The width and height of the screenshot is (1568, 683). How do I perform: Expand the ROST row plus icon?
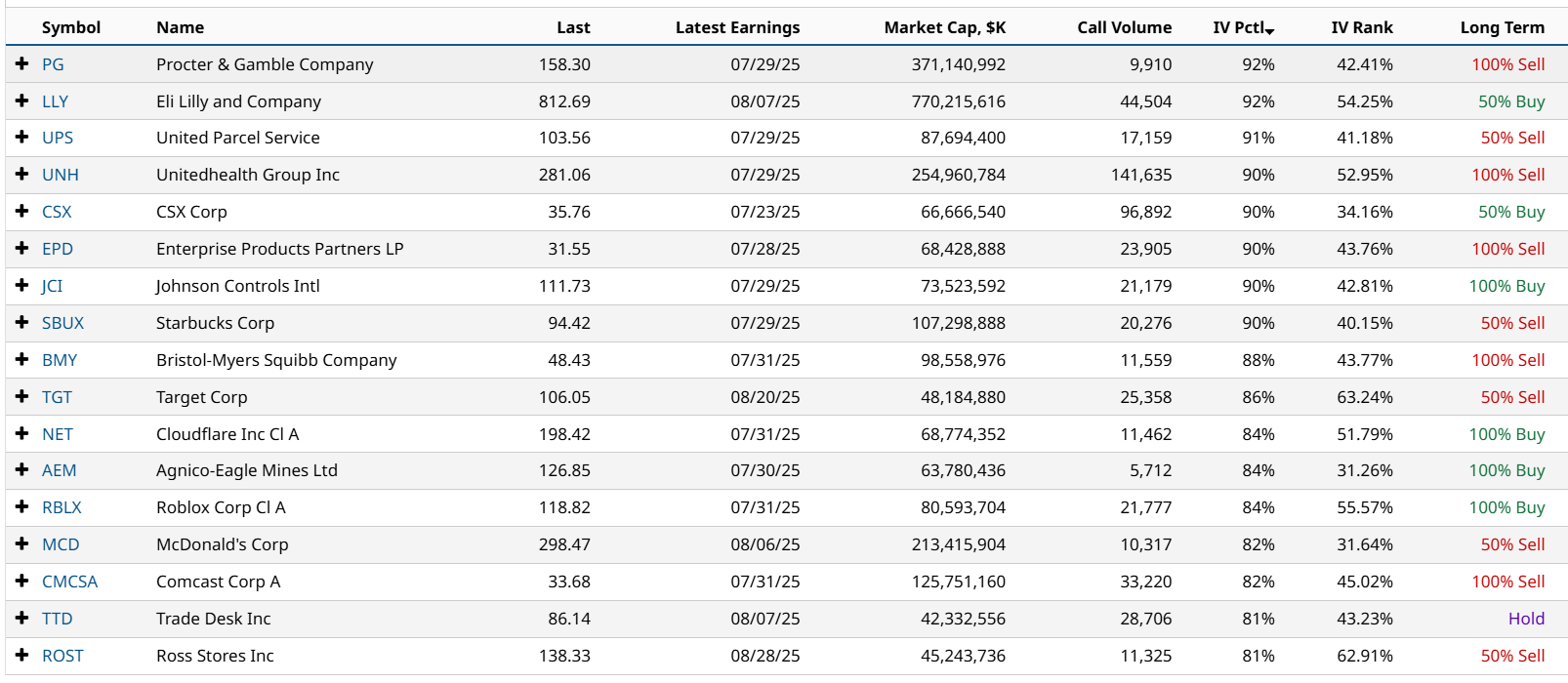pyautogui.click(x=21, y=656)
